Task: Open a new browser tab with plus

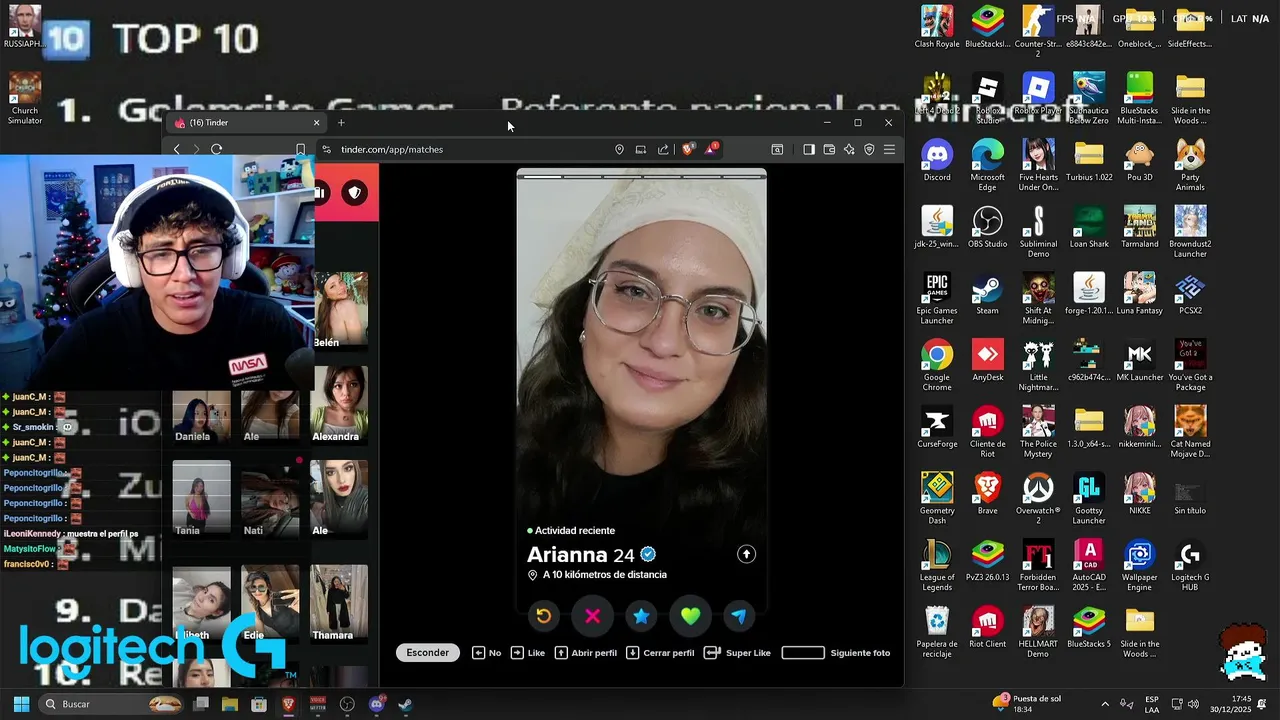Action: [341, 123]
